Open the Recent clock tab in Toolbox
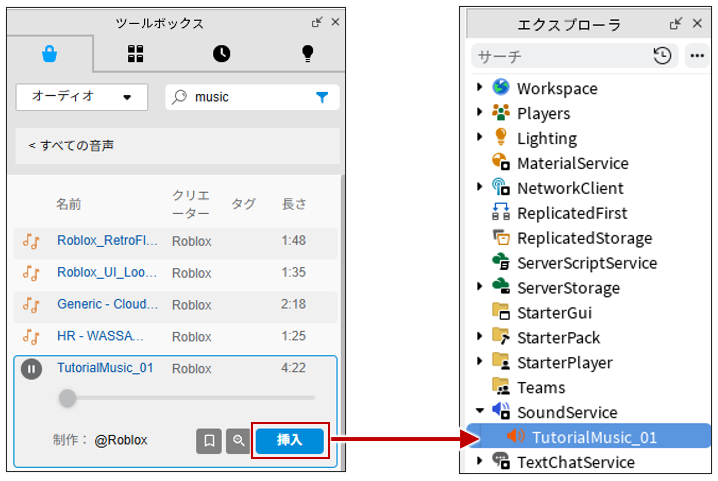 [221, 54]
